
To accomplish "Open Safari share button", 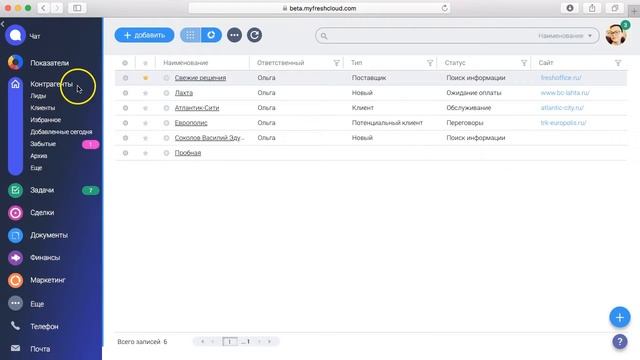I will 592,8.
